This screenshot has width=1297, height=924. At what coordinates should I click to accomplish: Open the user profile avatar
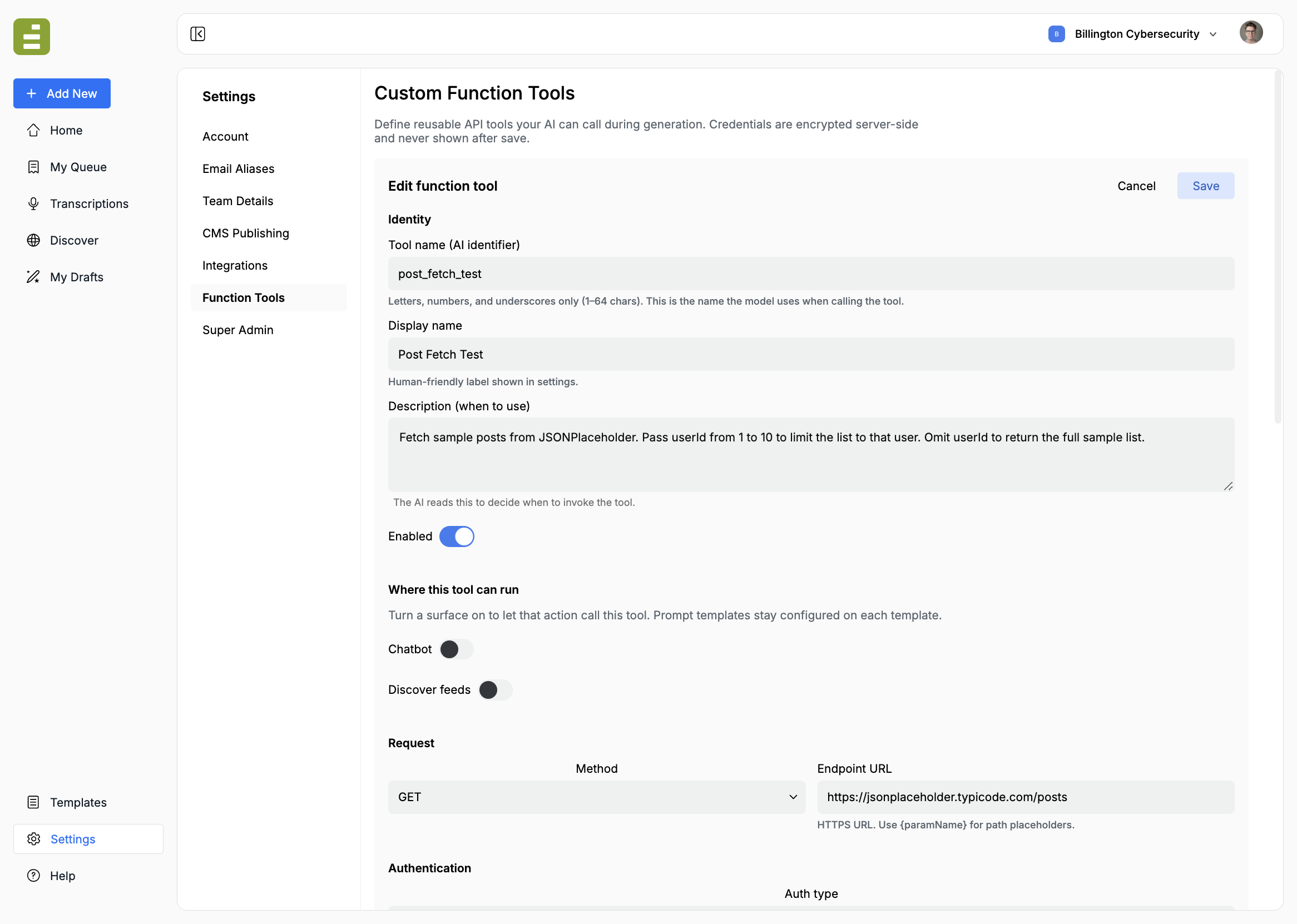click(1250, 33)
